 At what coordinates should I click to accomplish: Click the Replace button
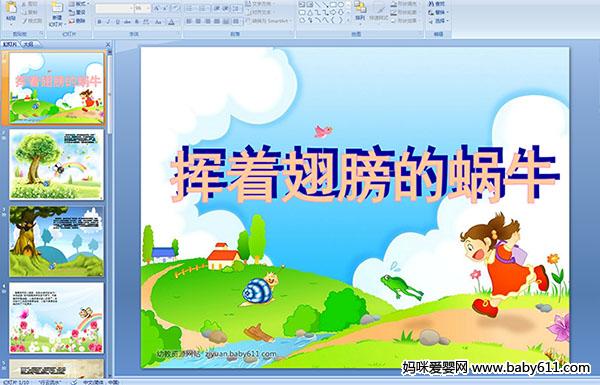(437, 13)
